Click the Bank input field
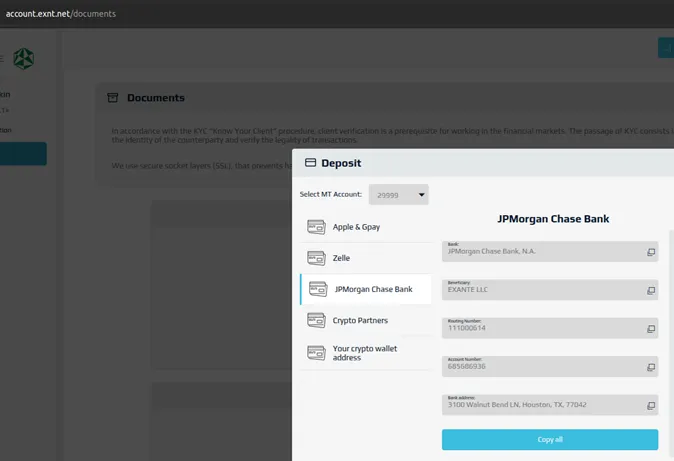The height and width of the screenshot is (461, 674). [550, 251]
